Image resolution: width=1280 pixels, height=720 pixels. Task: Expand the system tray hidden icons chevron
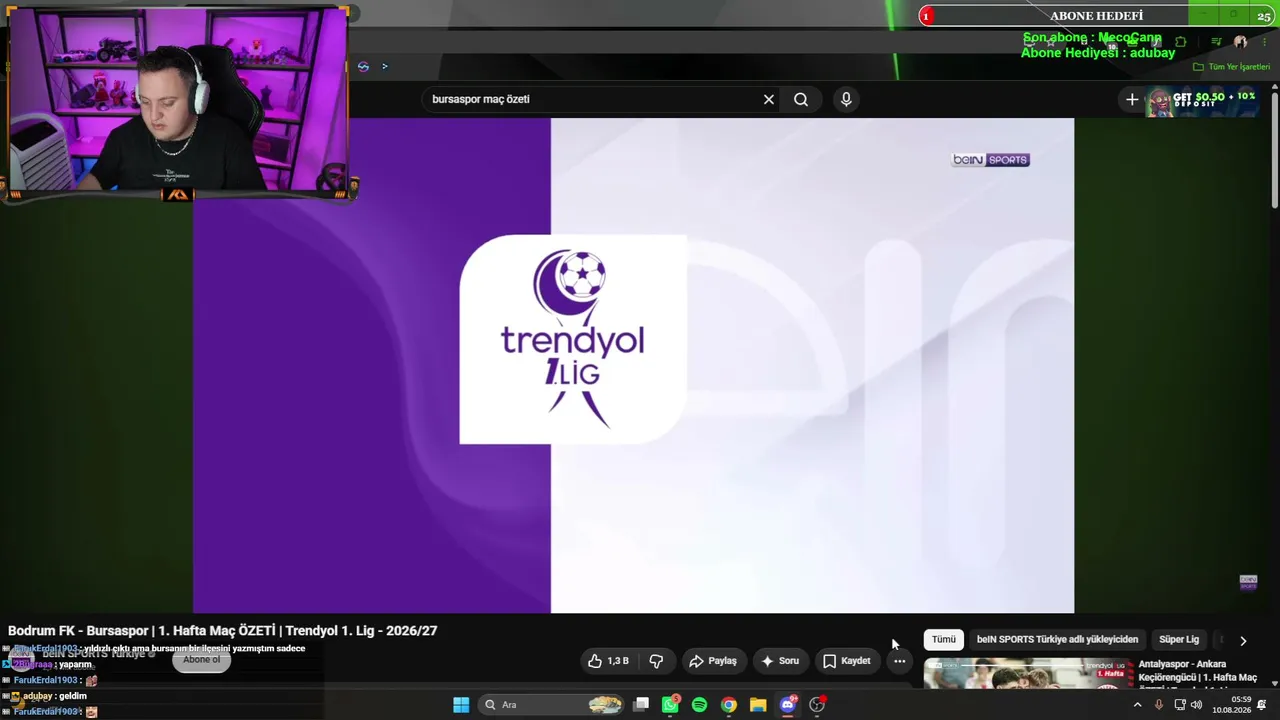tap(1137, 705)
